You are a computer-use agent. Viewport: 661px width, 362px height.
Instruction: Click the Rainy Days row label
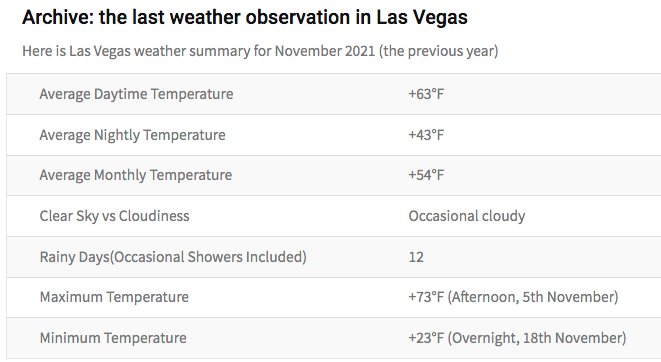pos(173,257)
